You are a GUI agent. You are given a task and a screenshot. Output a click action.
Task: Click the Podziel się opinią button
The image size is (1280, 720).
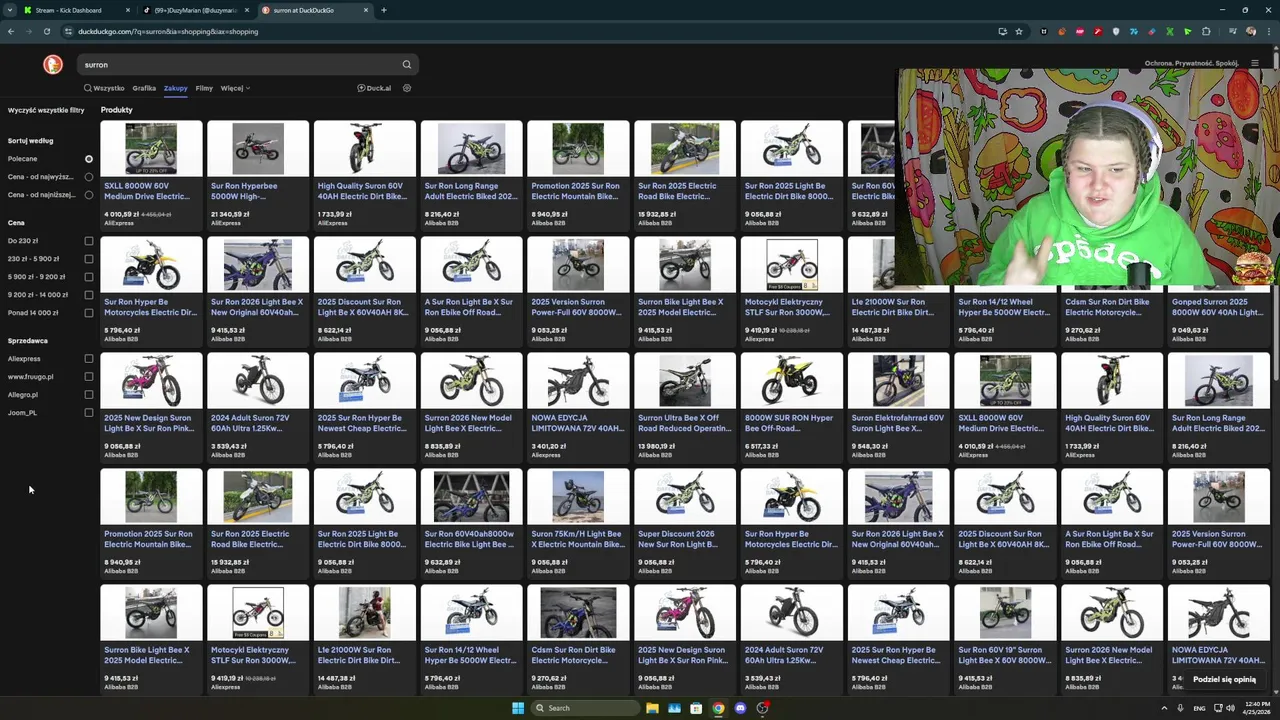1224,679
